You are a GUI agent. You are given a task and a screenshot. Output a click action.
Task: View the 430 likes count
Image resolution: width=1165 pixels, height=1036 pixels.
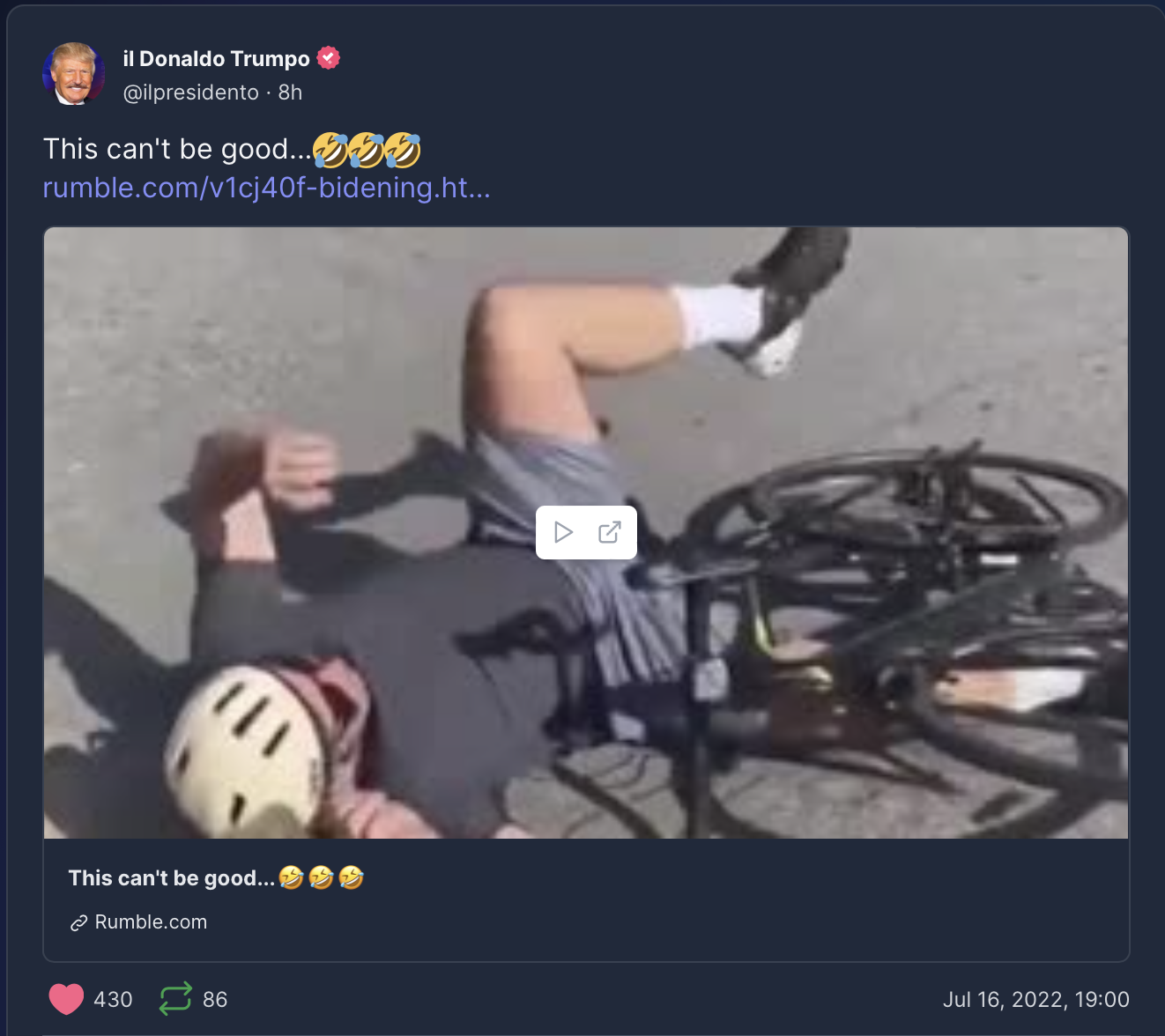(x=113, y=1000)
